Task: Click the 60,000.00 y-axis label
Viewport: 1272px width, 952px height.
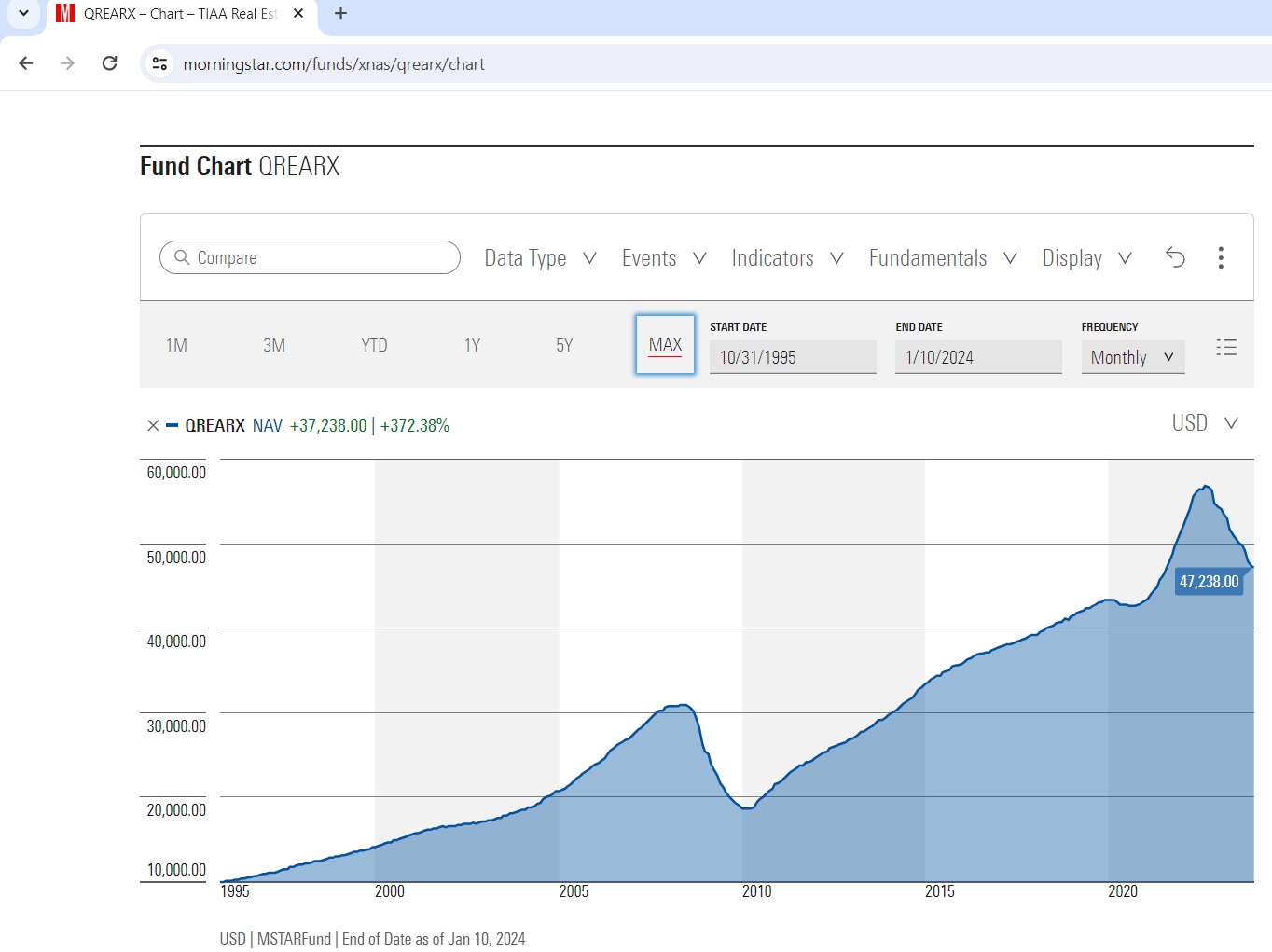Action: 176,473
